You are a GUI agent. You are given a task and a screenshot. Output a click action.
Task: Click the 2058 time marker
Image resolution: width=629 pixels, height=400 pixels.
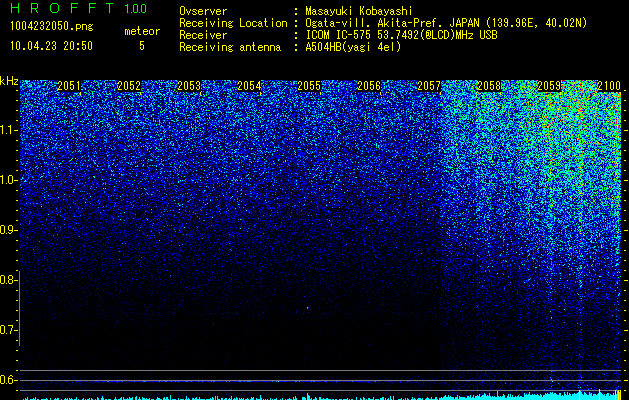click(x=489, y=86)
